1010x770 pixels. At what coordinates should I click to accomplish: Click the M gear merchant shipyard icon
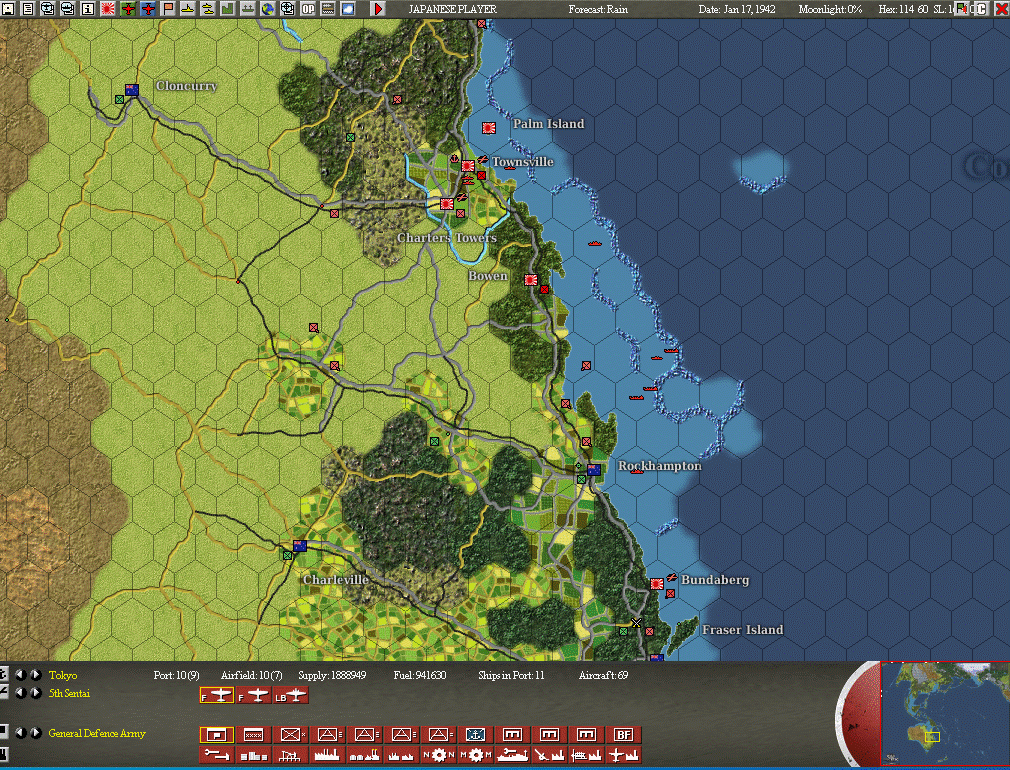475,755
